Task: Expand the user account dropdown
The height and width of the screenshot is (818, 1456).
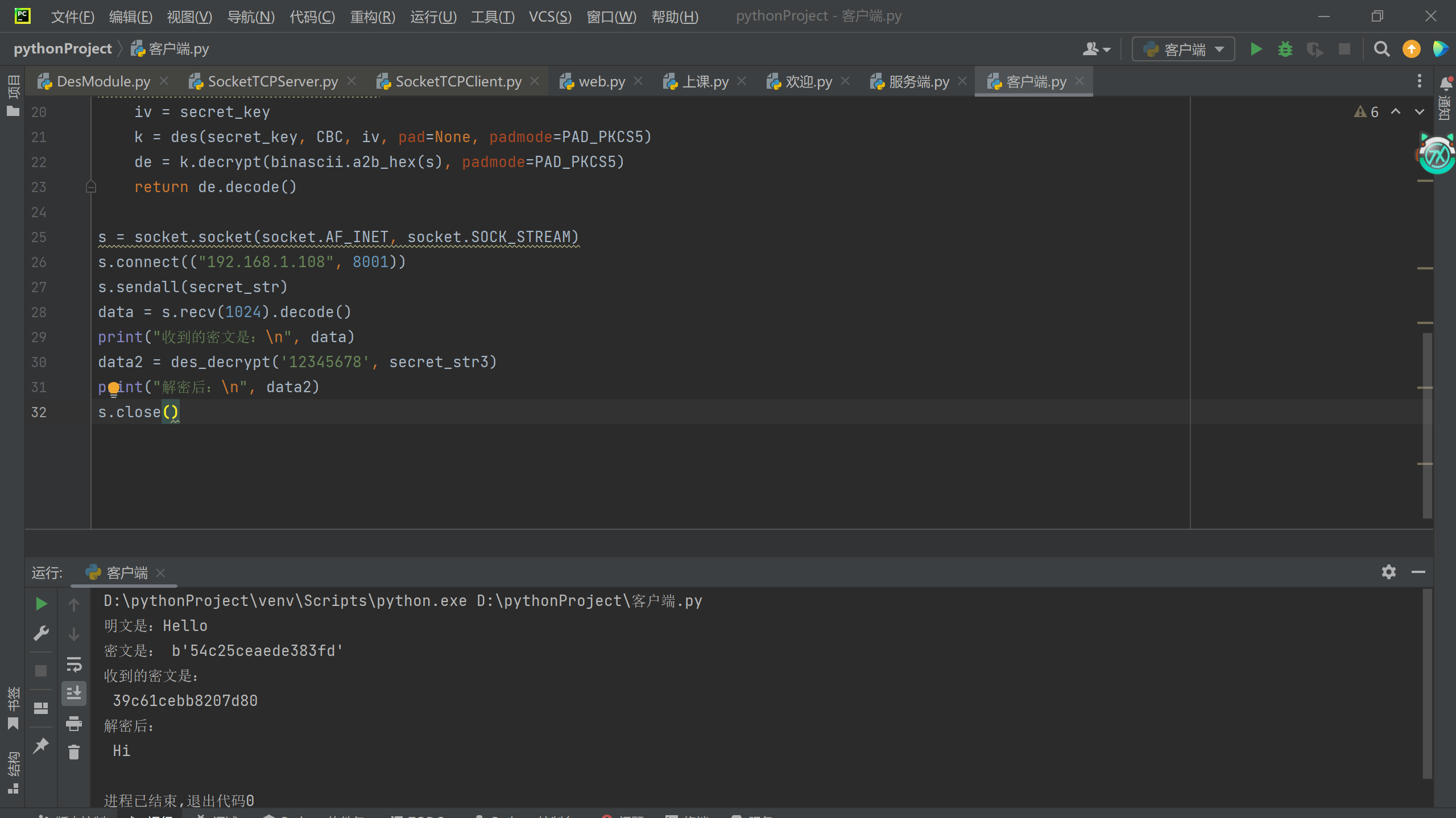Action: click(1096, 49)
